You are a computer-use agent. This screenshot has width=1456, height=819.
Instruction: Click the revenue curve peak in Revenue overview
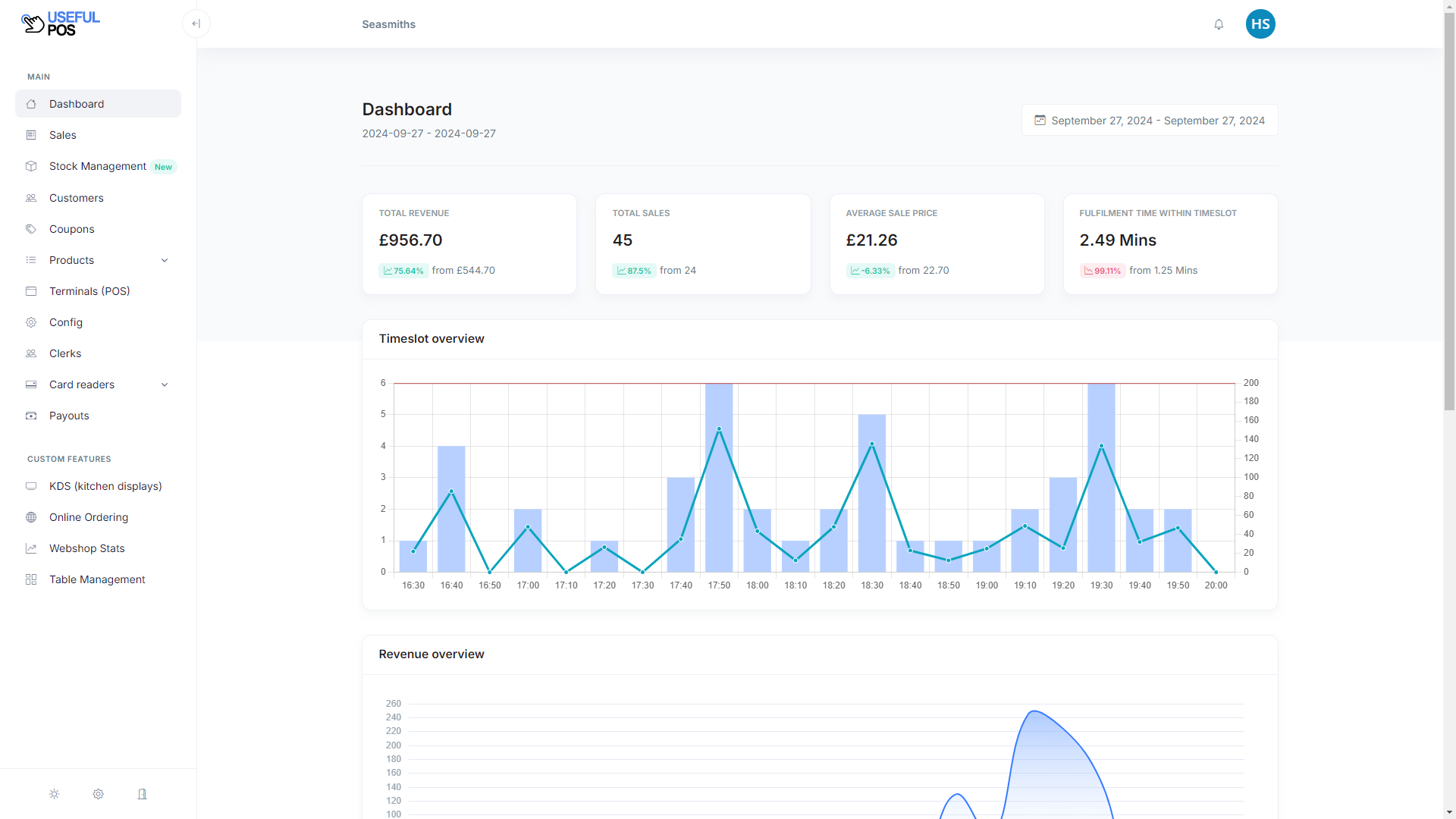1034,711
